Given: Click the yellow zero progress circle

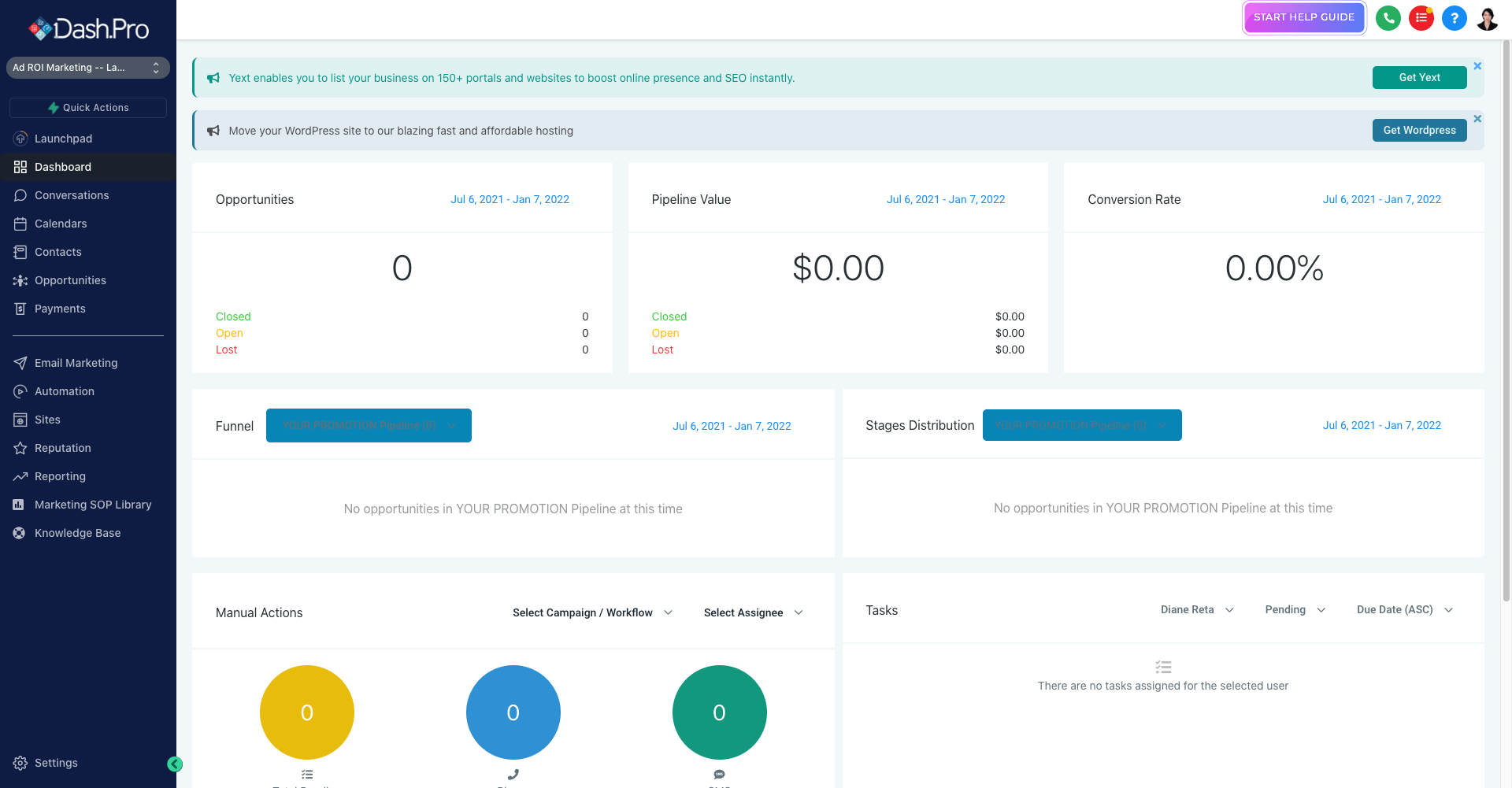Looking at the screenshot, I should click(306, 712).
